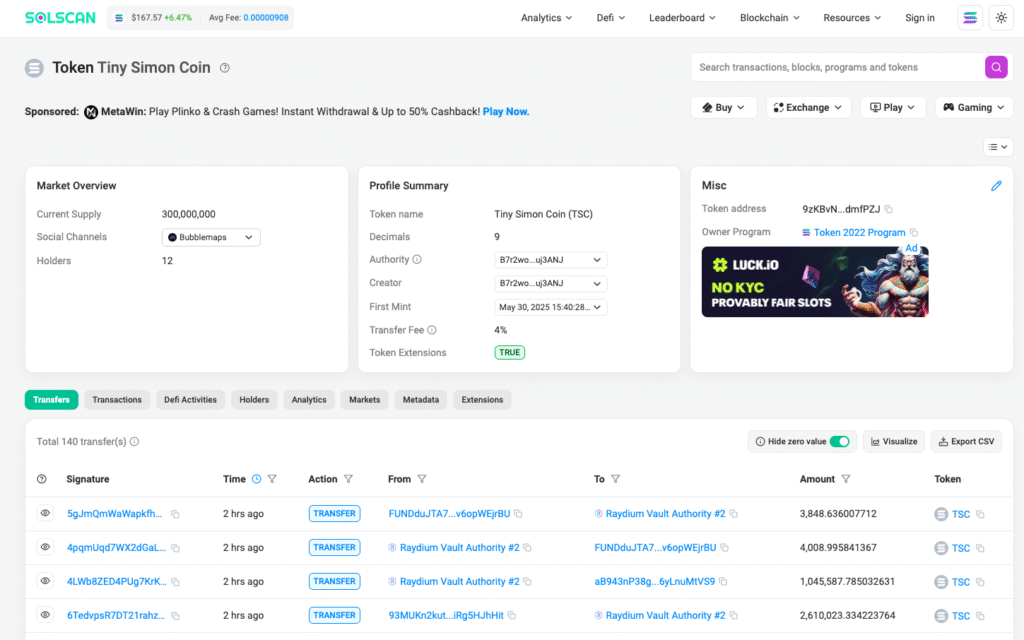Expand the Bubblemaps social channels dropdown

211,237
